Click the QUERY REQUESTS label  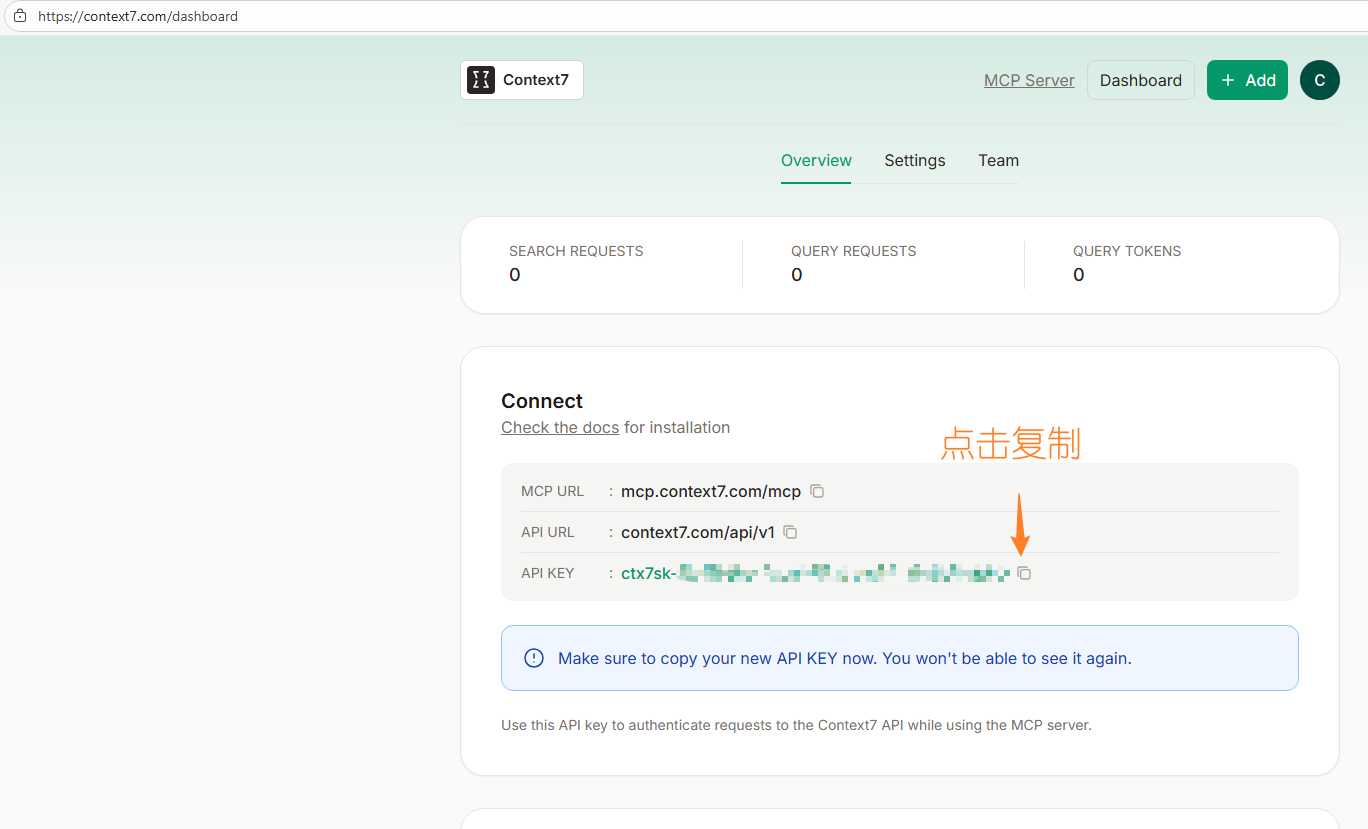pyautogui.click(x=853, y=251)
